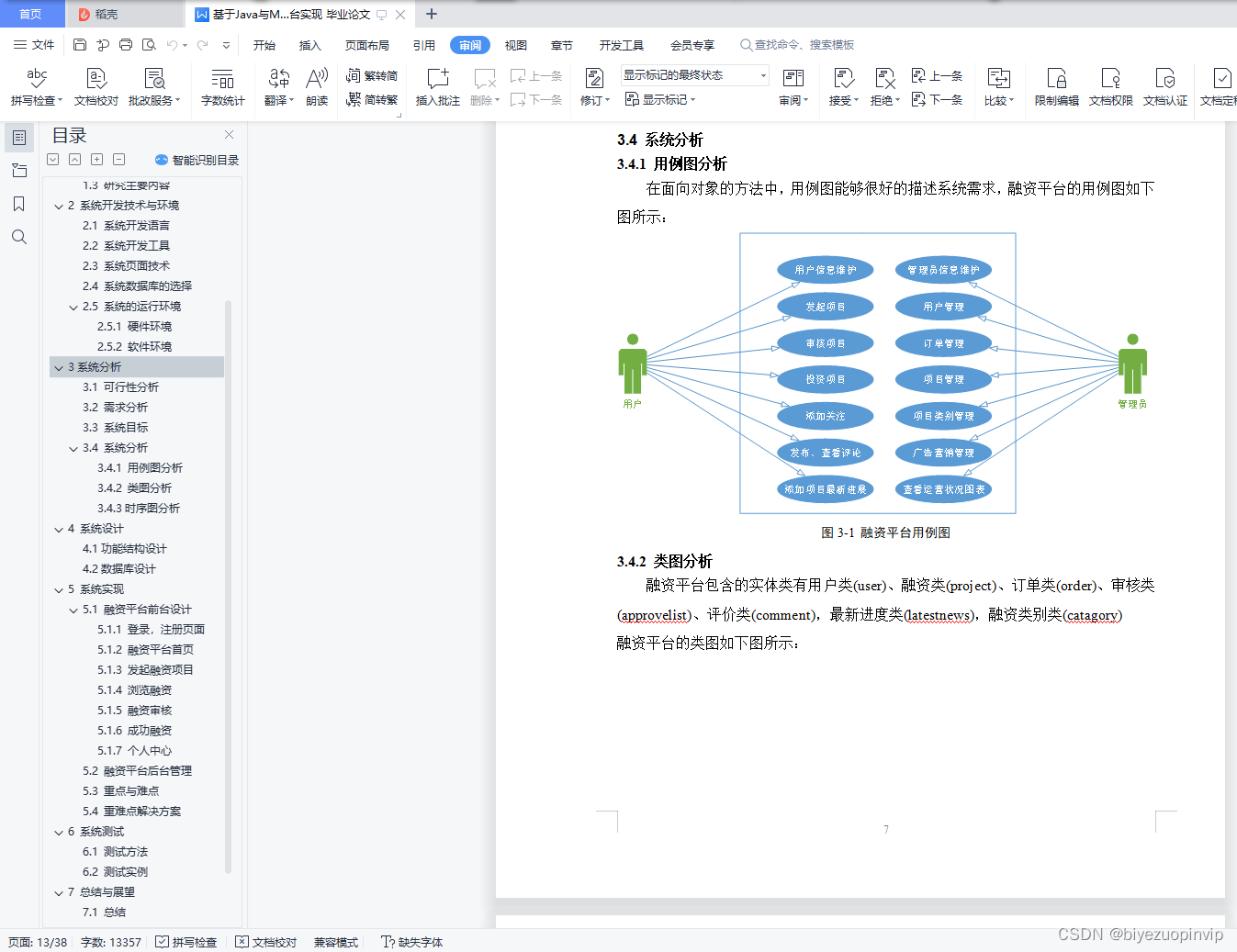
Task: Open a new document tab
Action: [x=432, y=14]
